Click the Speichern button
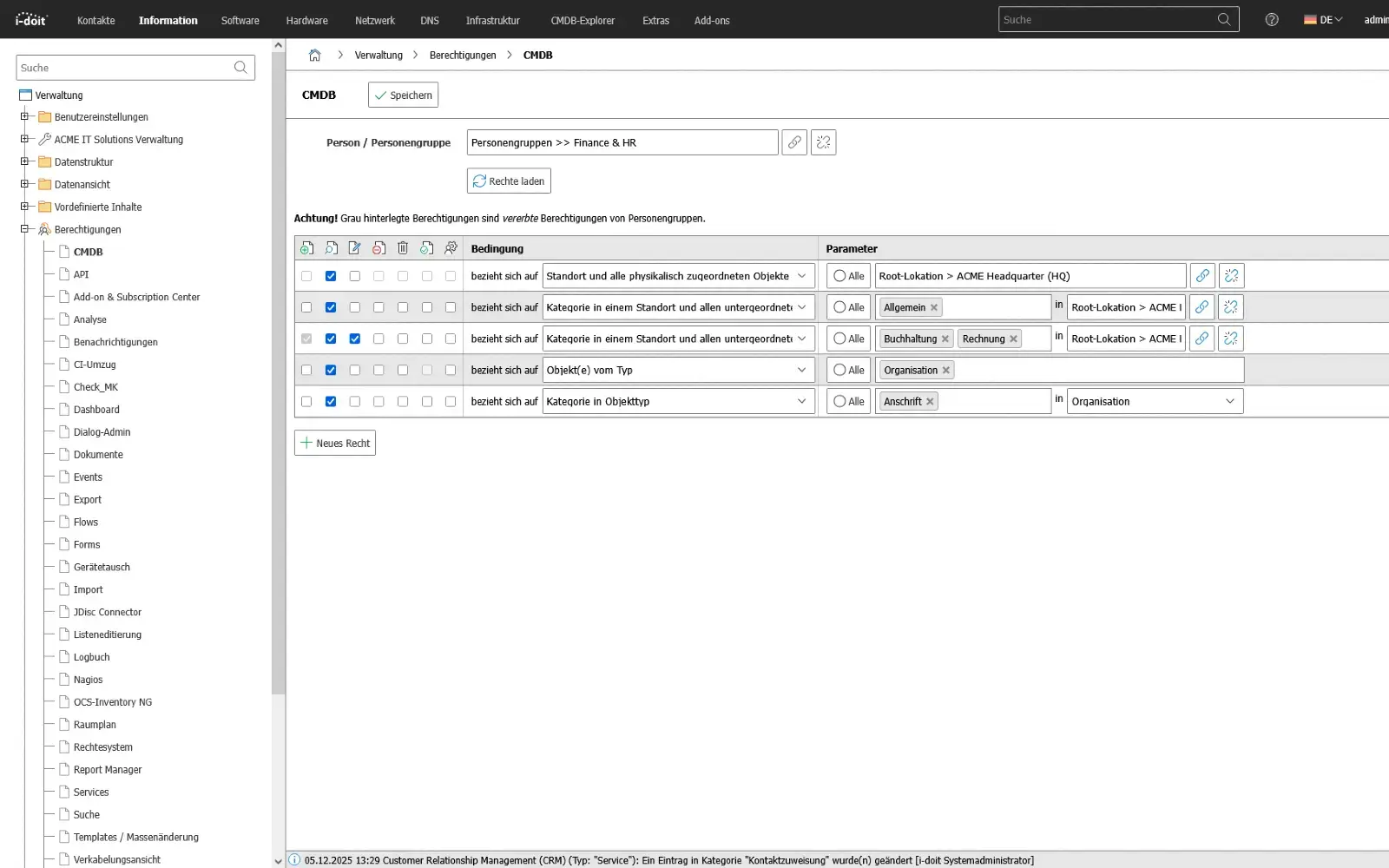This screenshot has width=1389, height=868. click(402, 95)
